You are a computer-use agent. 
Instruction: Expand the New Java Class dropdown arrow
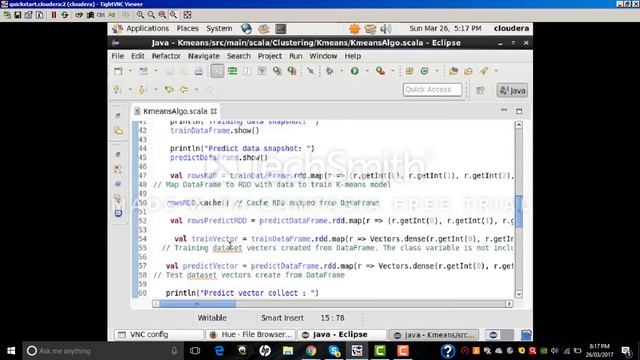tap(436, 71)
